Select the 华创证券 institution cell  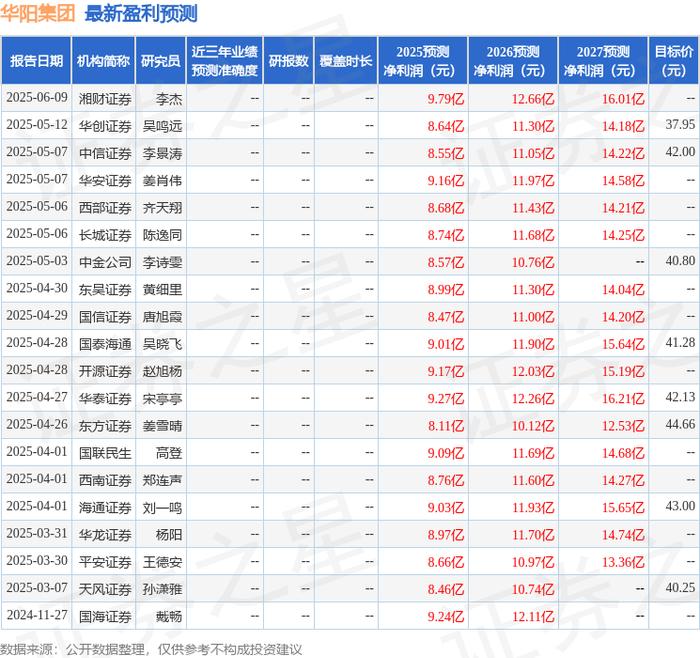pyautogui.click(x=105, y=126)
